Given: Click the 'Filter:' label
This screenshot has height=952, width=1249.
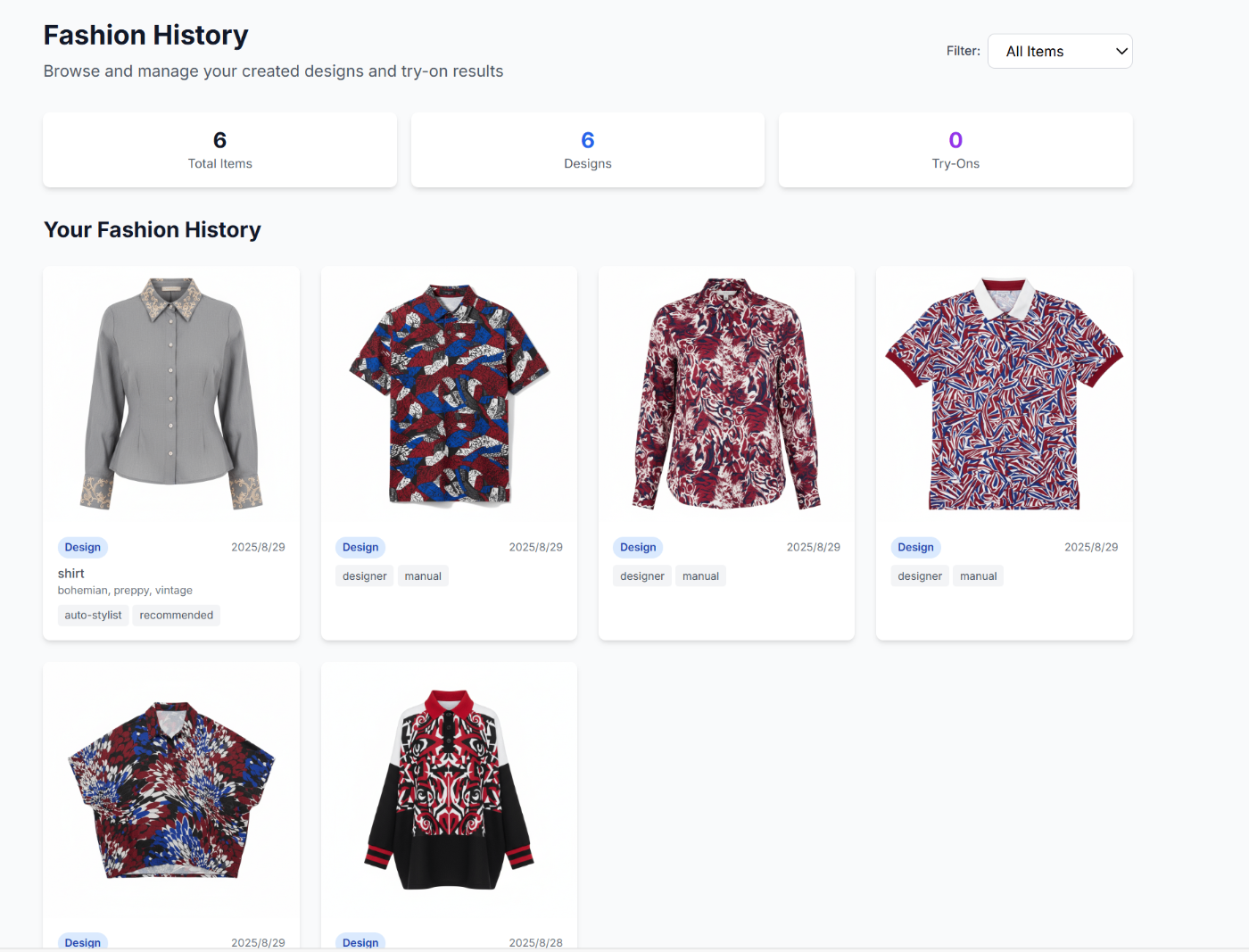Looking at the screenshot, I should click(964, 51).
